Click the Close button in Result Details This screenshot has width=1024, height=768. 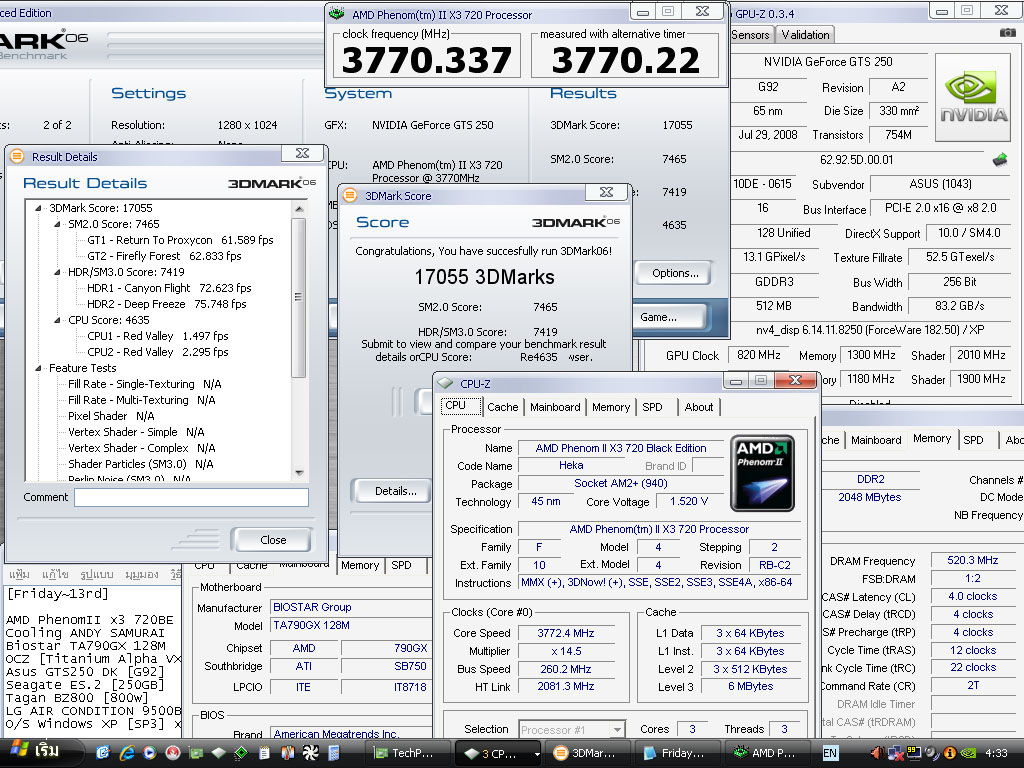point(272,540)
